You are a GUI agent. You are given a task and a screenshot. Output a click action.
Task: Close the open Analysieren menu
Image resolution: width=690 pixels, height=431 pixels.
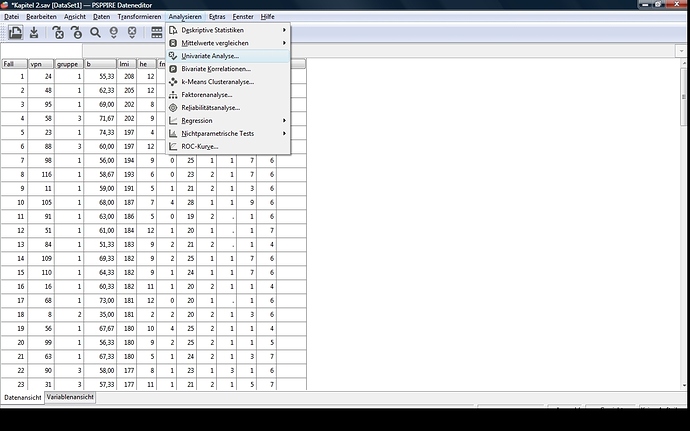tap(185, 17)
